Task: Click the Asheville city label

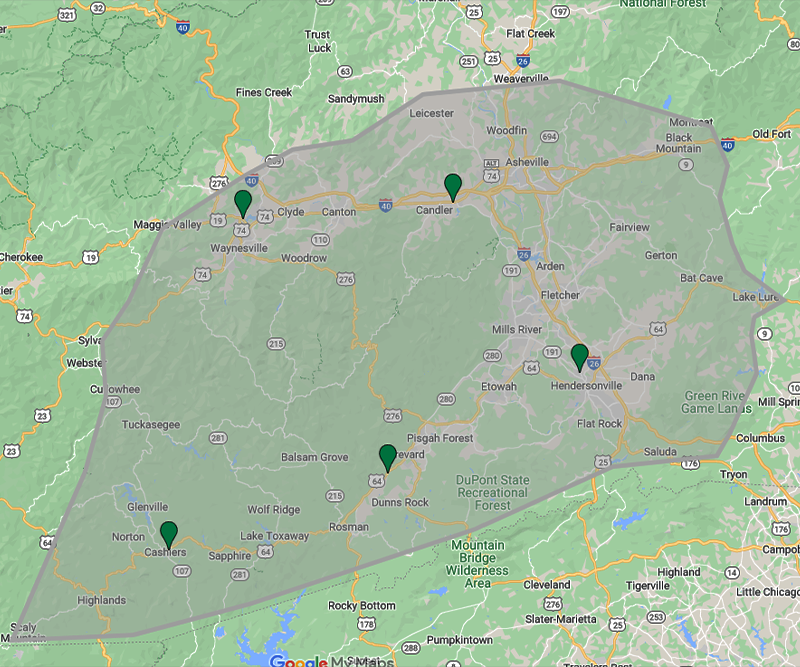Action: [x=526, y=161]
